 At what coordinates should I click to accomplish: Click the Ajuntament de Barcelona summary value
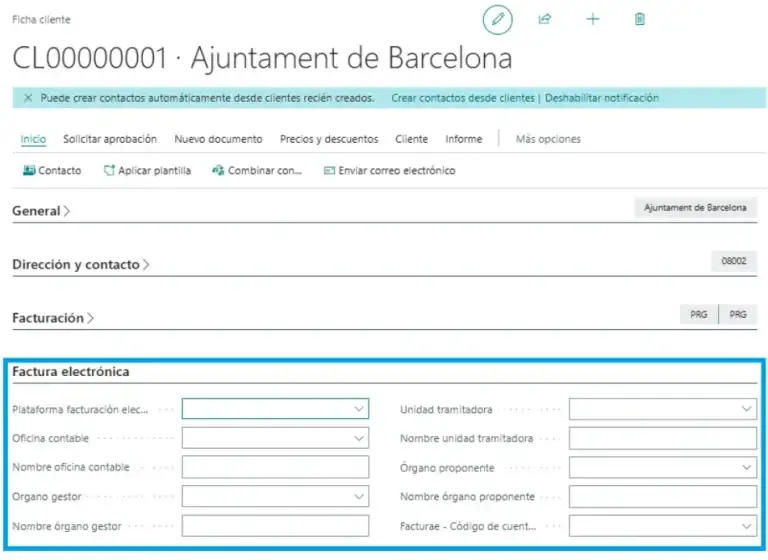click(x=695, y=208)
